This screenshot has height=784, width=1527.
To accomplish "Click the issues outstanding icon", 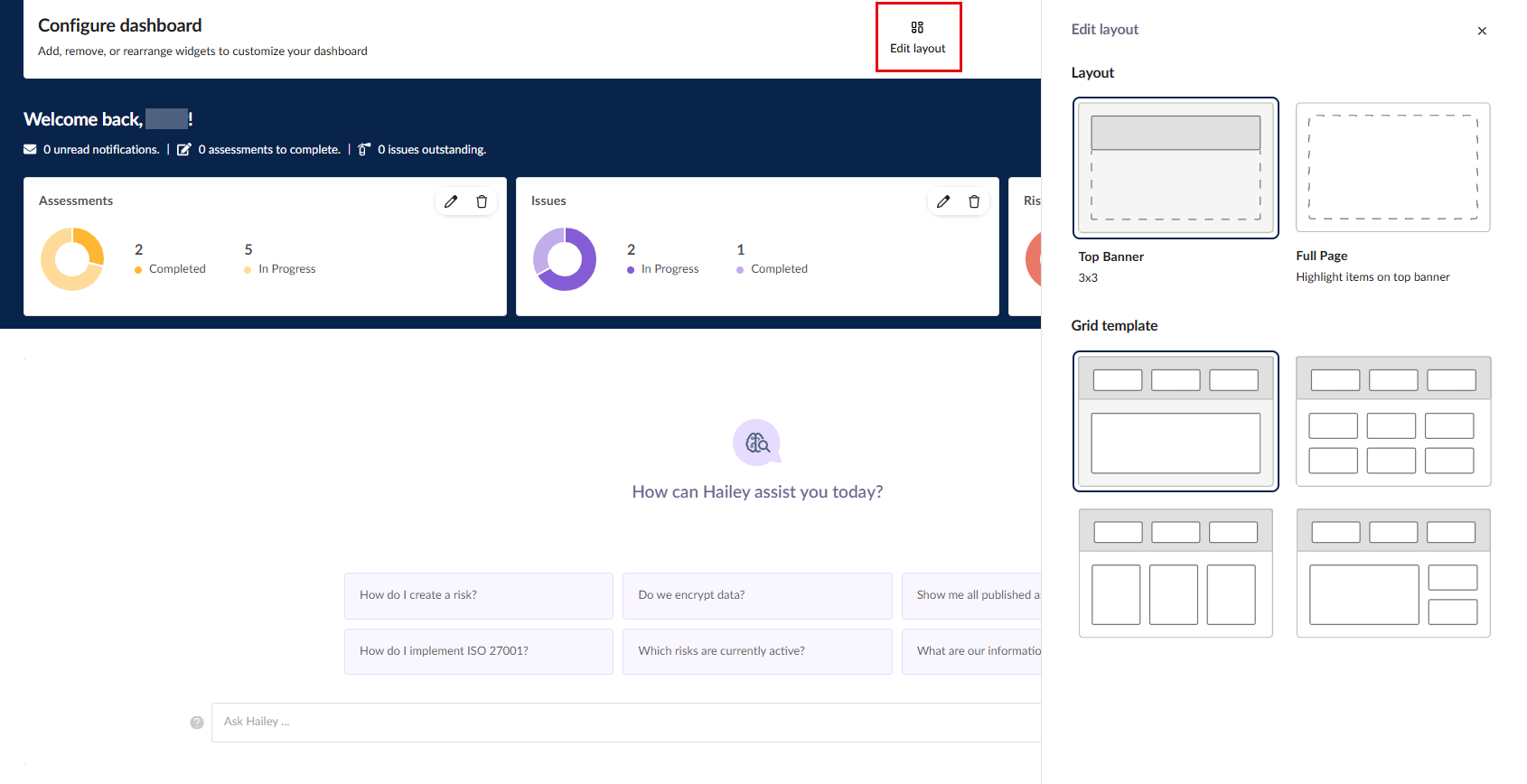I will [x=364, y=149].
